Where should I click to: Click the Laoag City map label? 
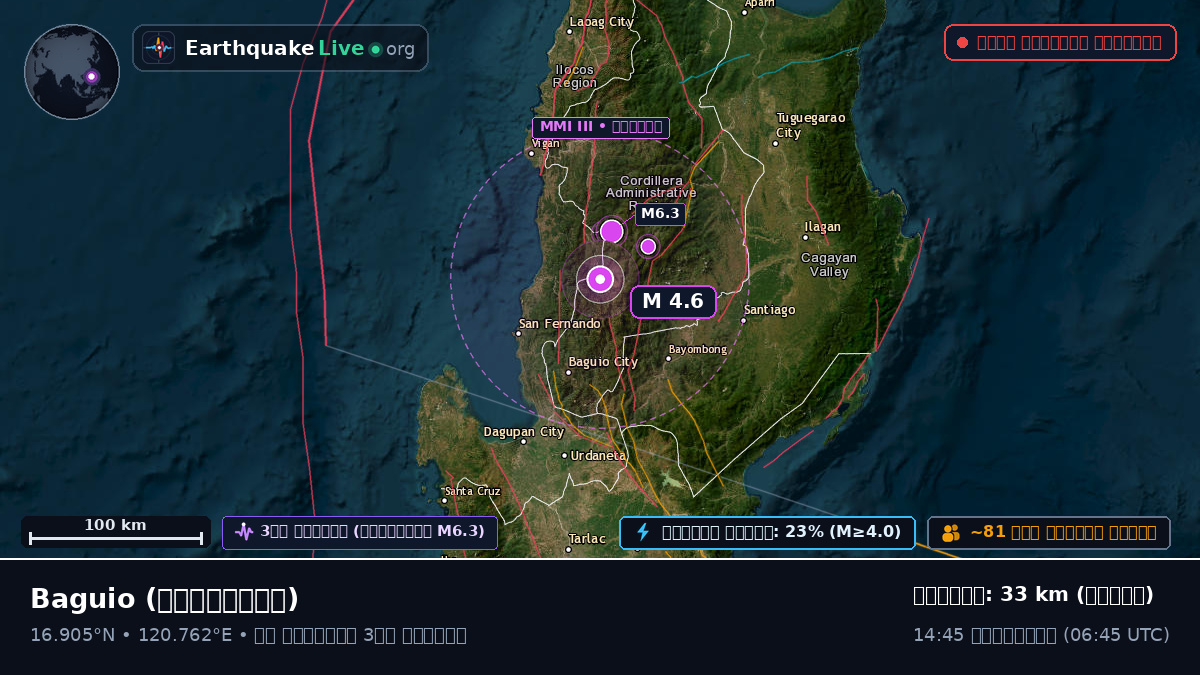coord(602,22)
